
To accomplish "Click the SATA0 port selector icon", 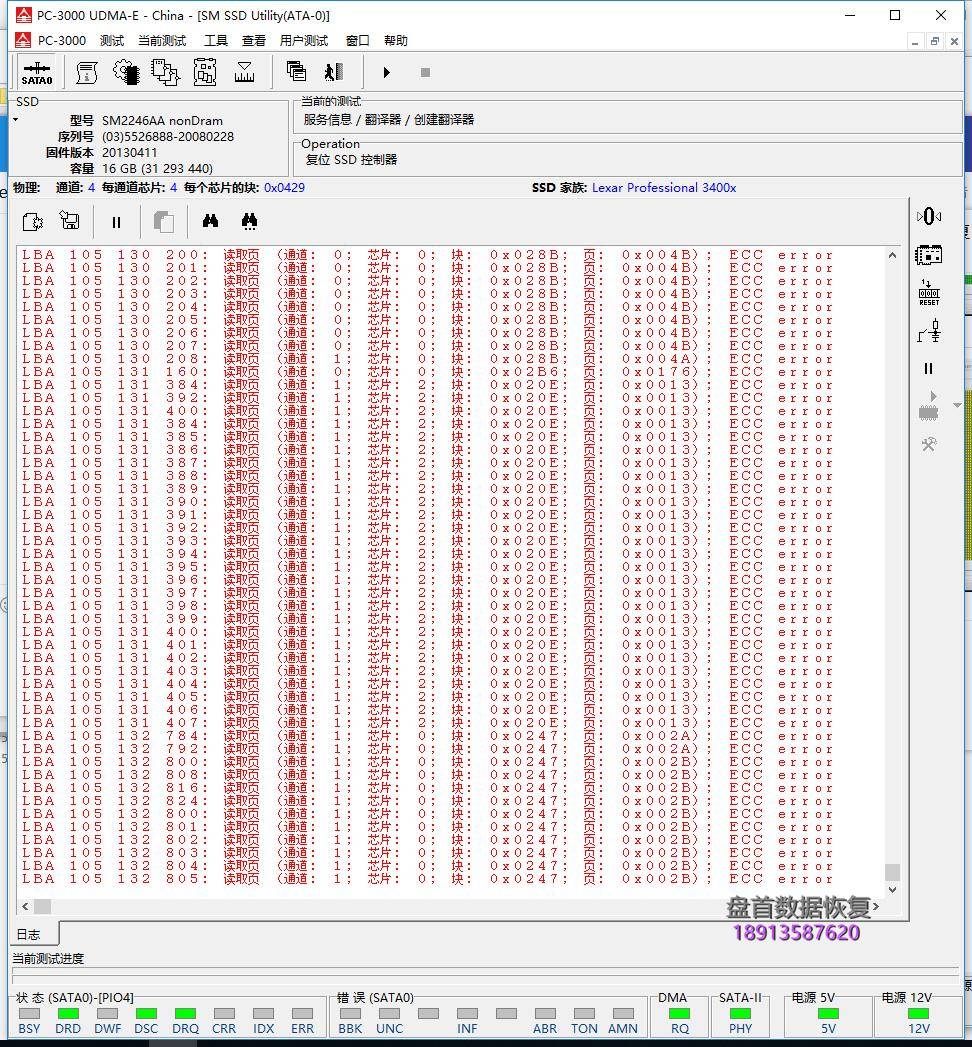I will click(x=37, y=73).
